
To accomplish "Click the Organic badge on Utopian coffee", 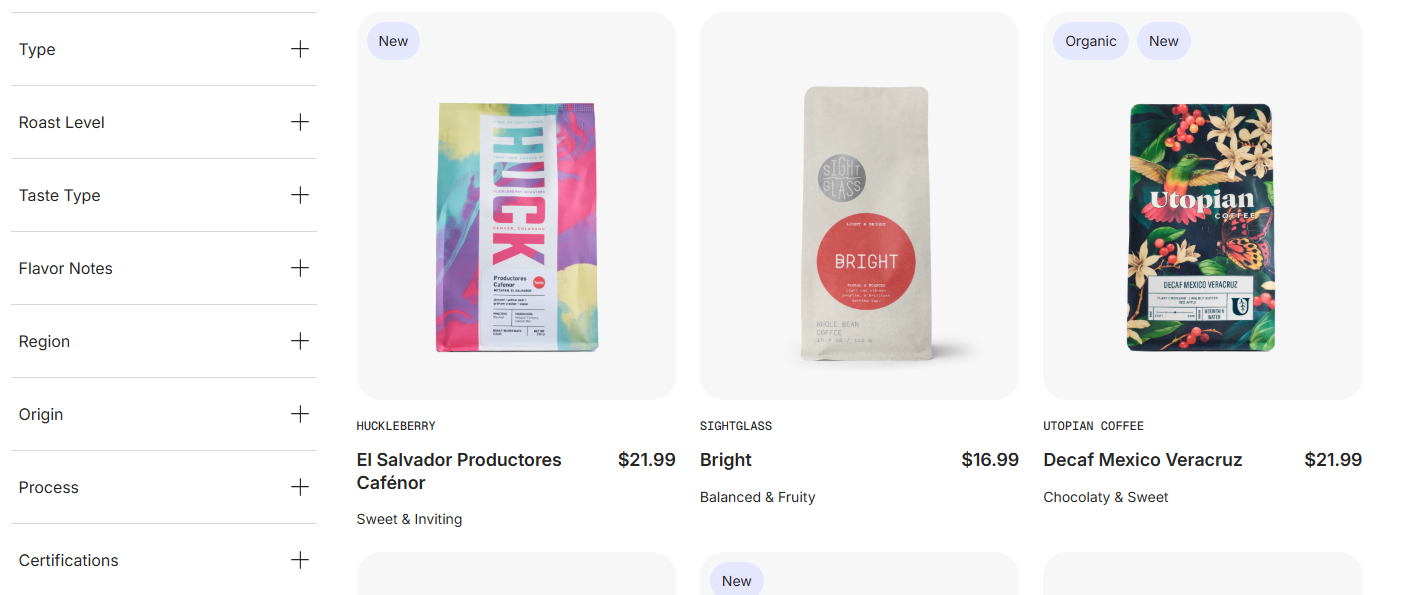I will pyautogui.click(x=1090, y=41).
